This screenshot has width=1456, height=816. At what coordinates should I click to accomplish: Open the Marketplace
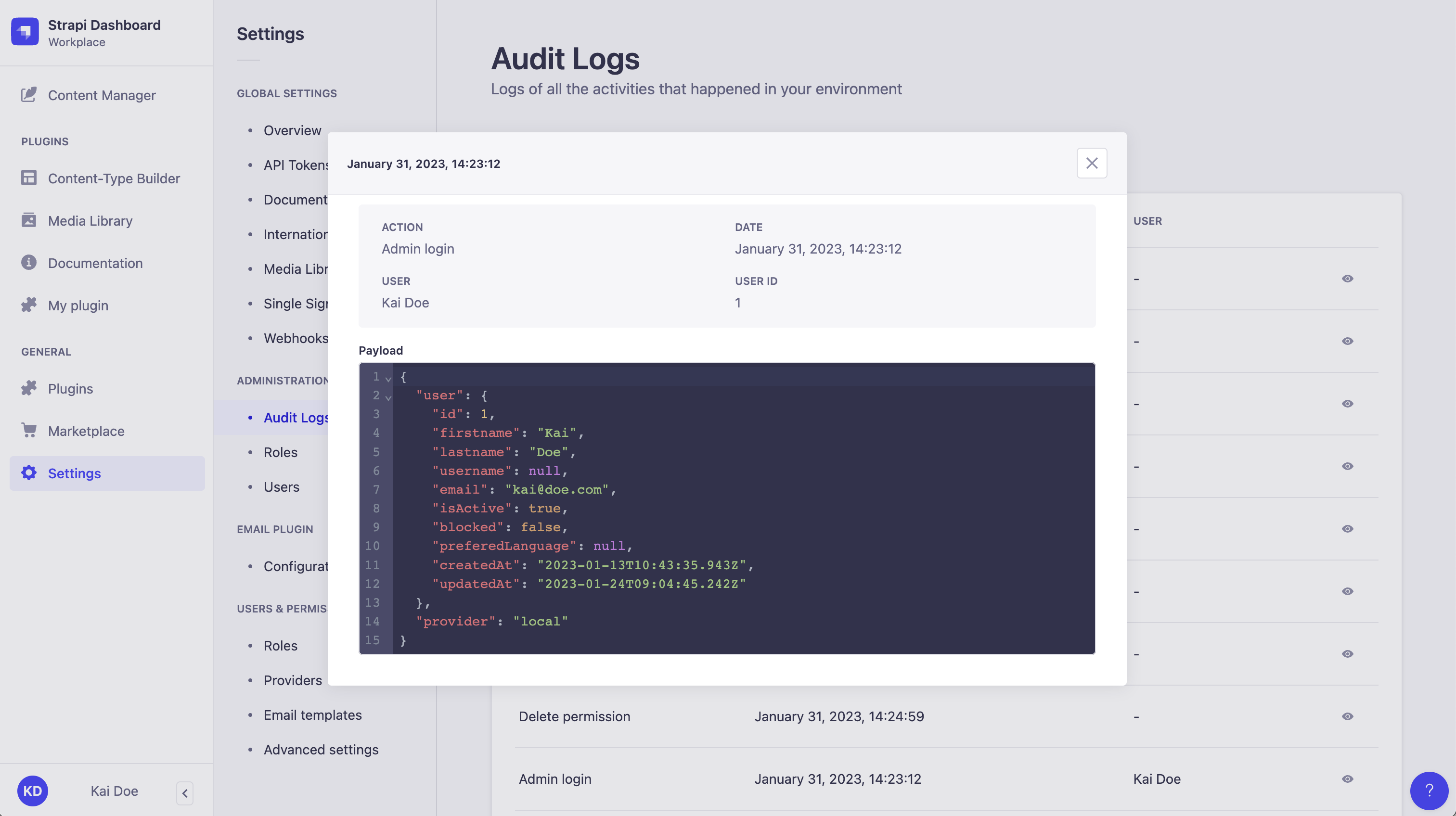click(x=87, y=431)
